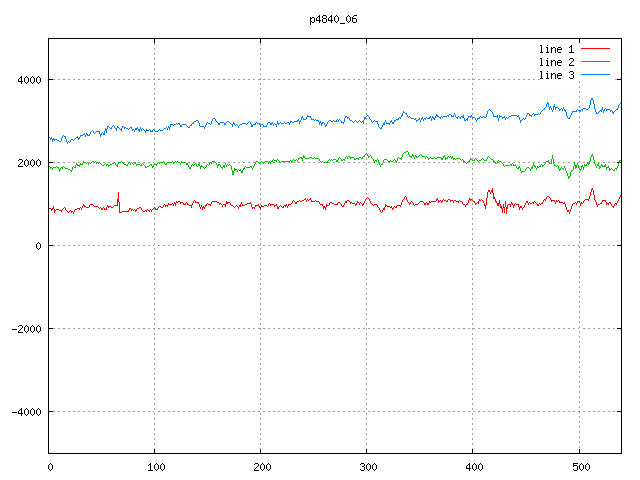The height and width of the screenshot is (480, 640).
Task: Click the blue line peak near x=510
Action: coord(592,101)
